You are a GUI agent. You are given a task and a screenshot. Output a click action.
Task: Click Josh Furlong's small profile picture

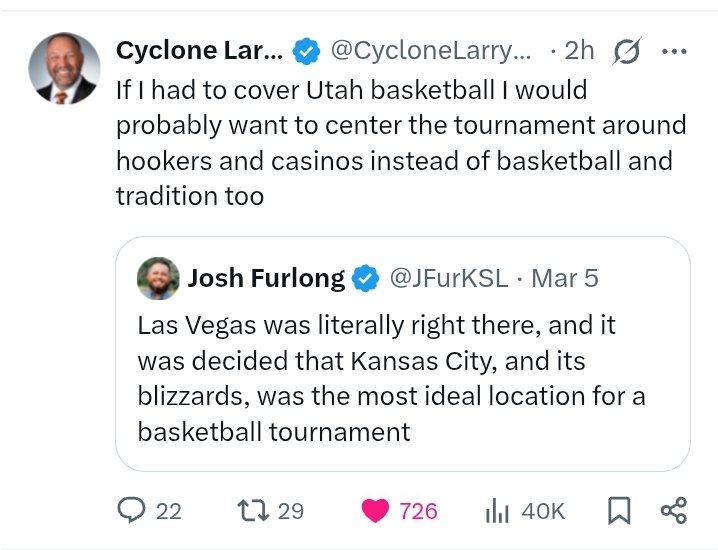158,278
